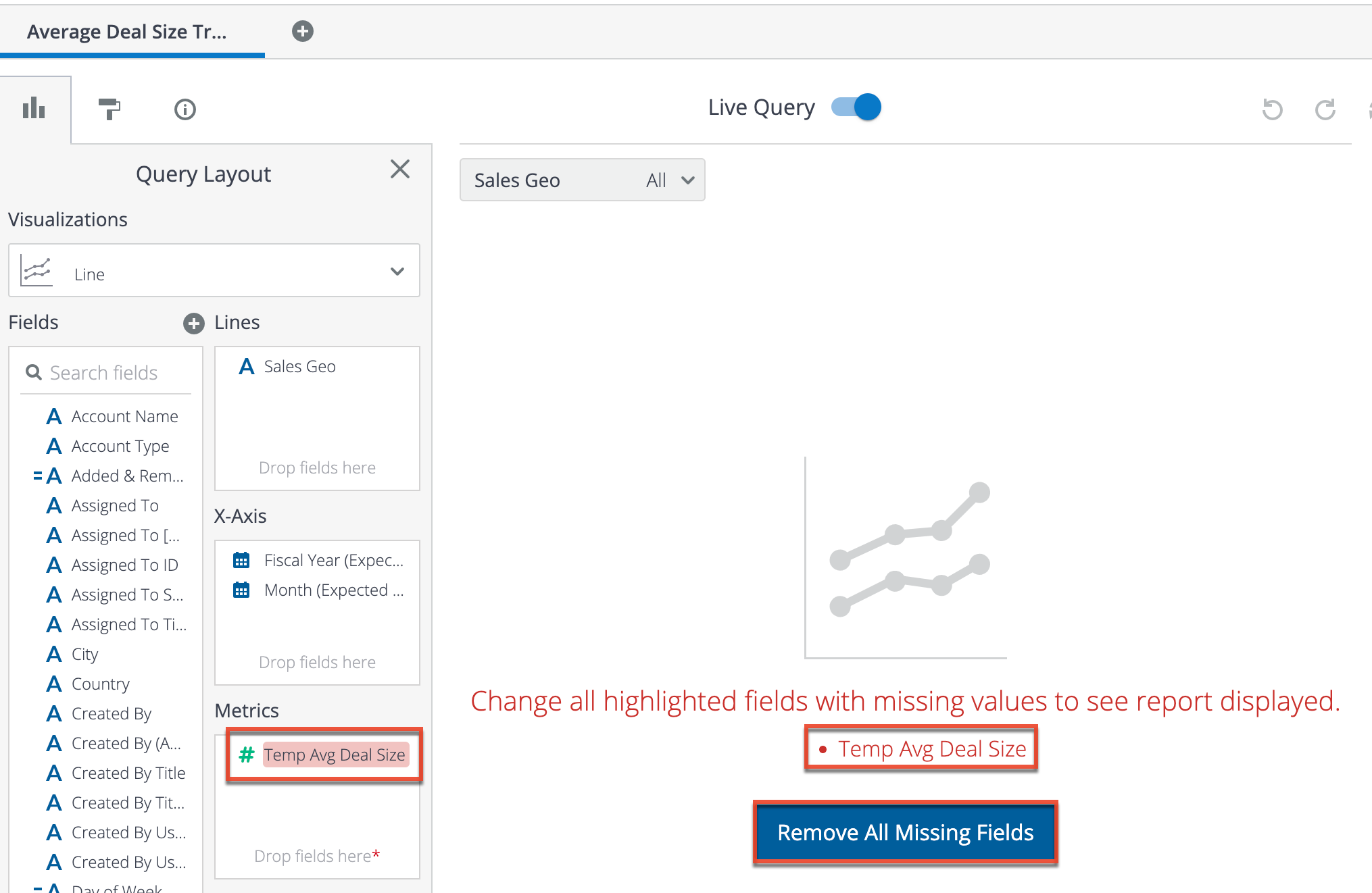Select the Account Name field
The image size is (1372, 893).
(x=124, y=417)
